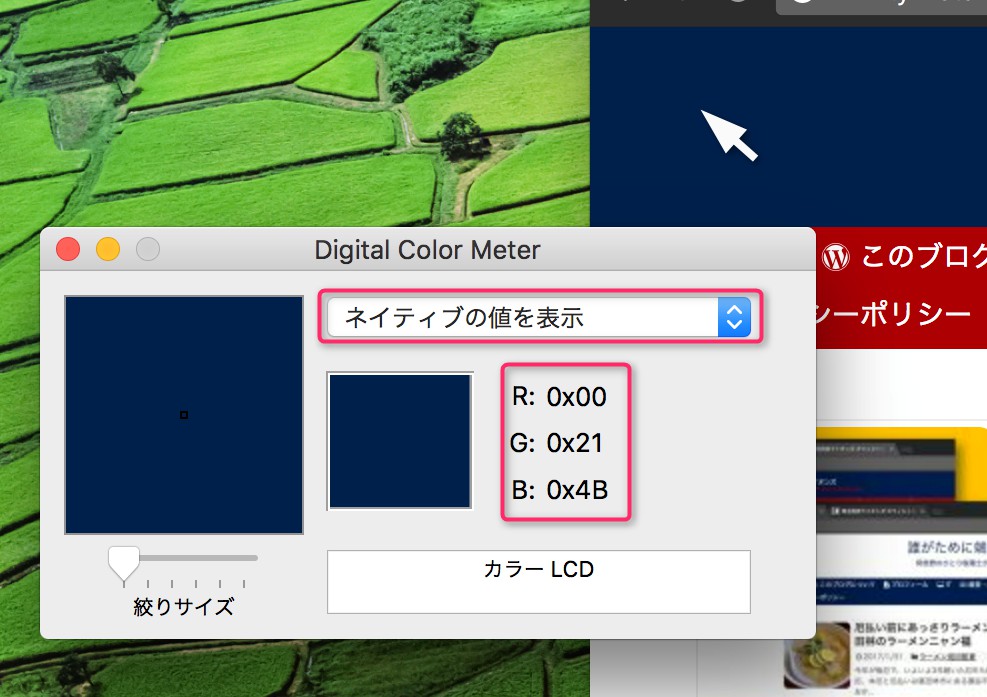Click the このブログ header link
987x697 pixels.
[x=922, y=257]
